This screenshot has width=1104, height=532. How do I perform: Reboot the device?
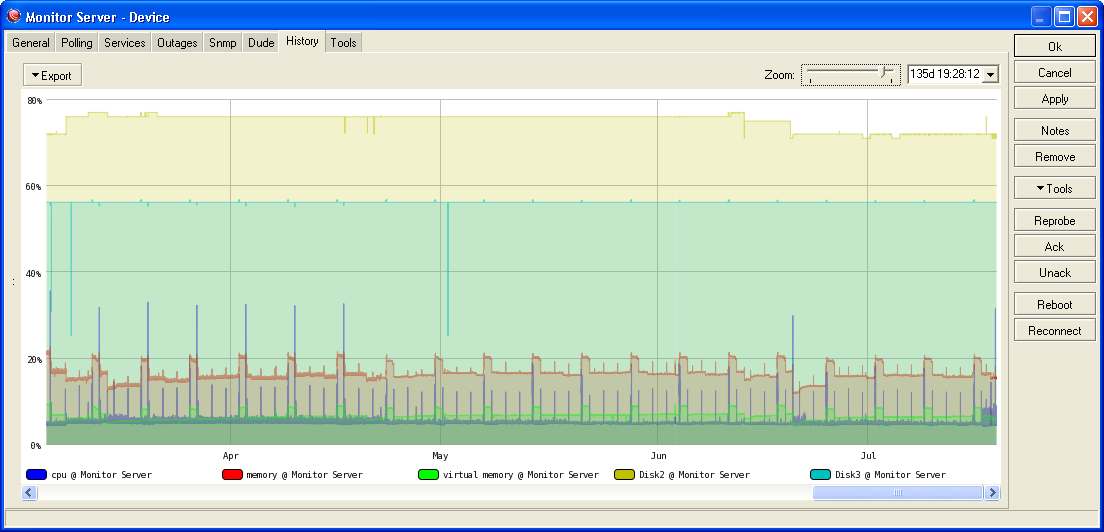(1055, 305)
